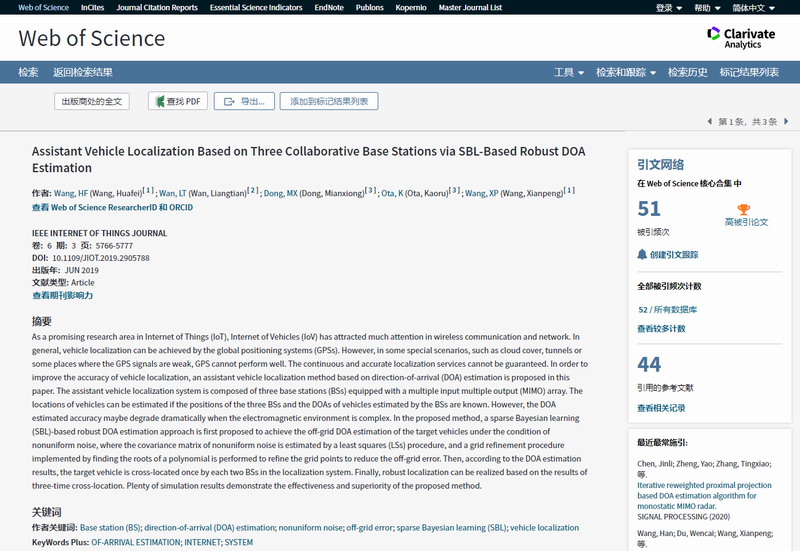Click the Web of Science title logo

(92, 39)
